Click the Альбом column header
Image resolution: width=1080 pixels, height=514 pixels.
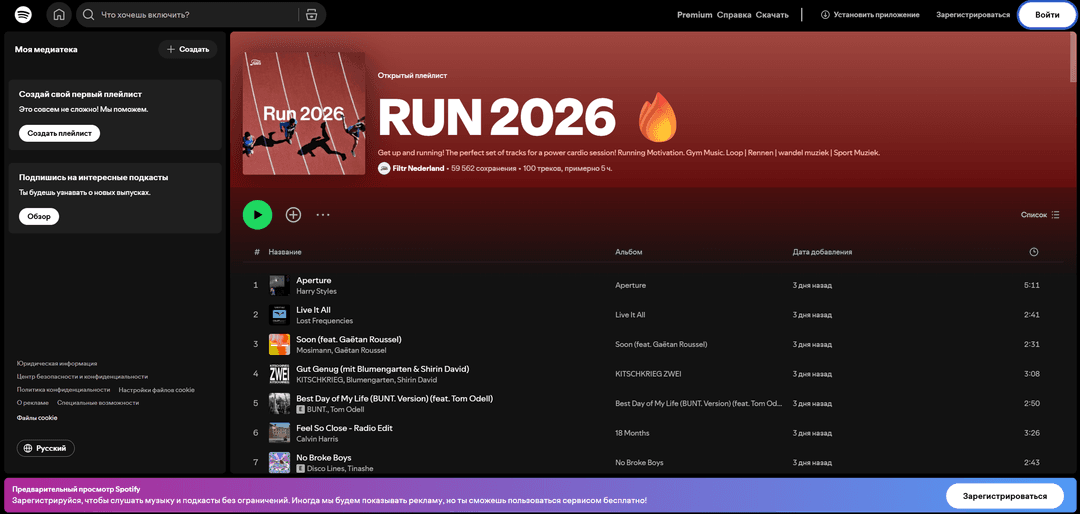point(629,252)
